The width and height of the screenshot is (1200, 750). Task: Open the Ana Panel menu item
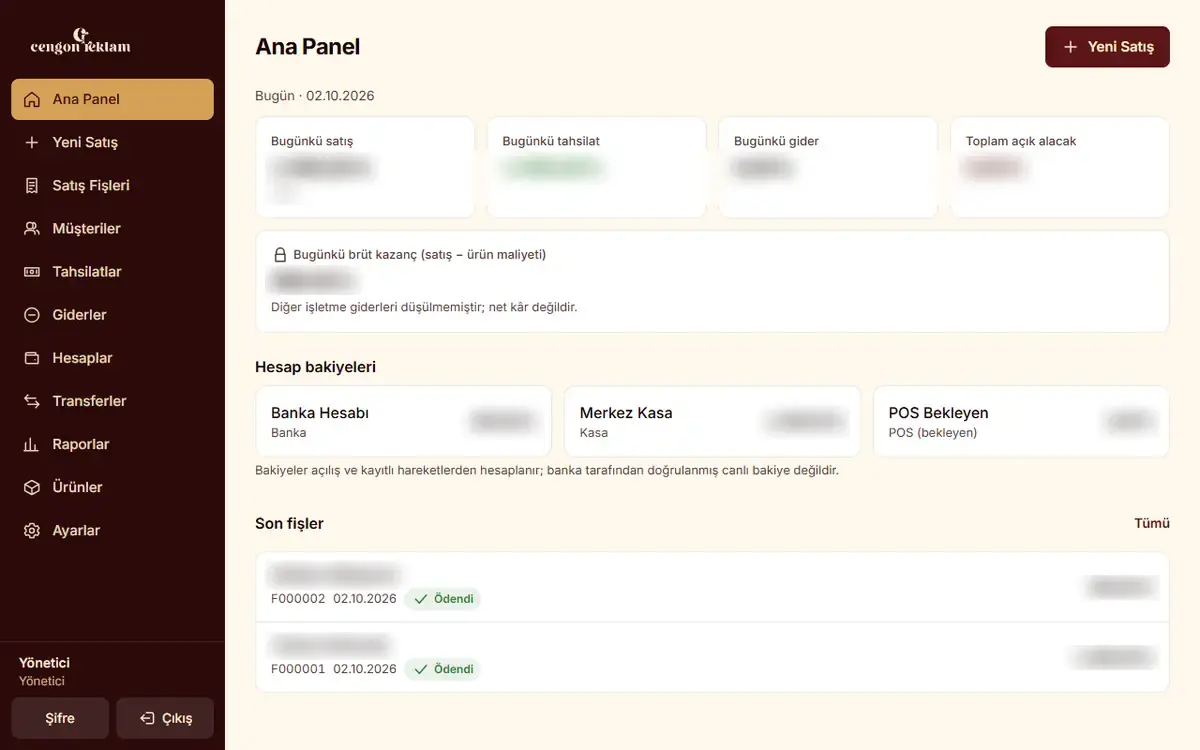click(112, 100)
